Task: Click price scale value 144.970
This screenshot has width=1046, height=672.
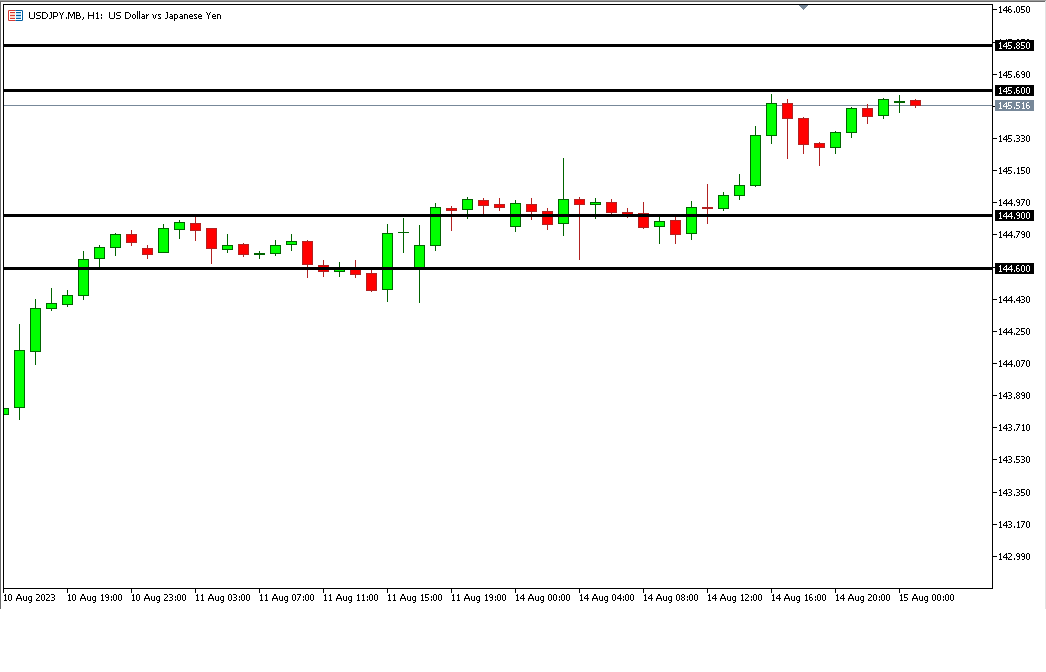Action: tap(1014, 202)
